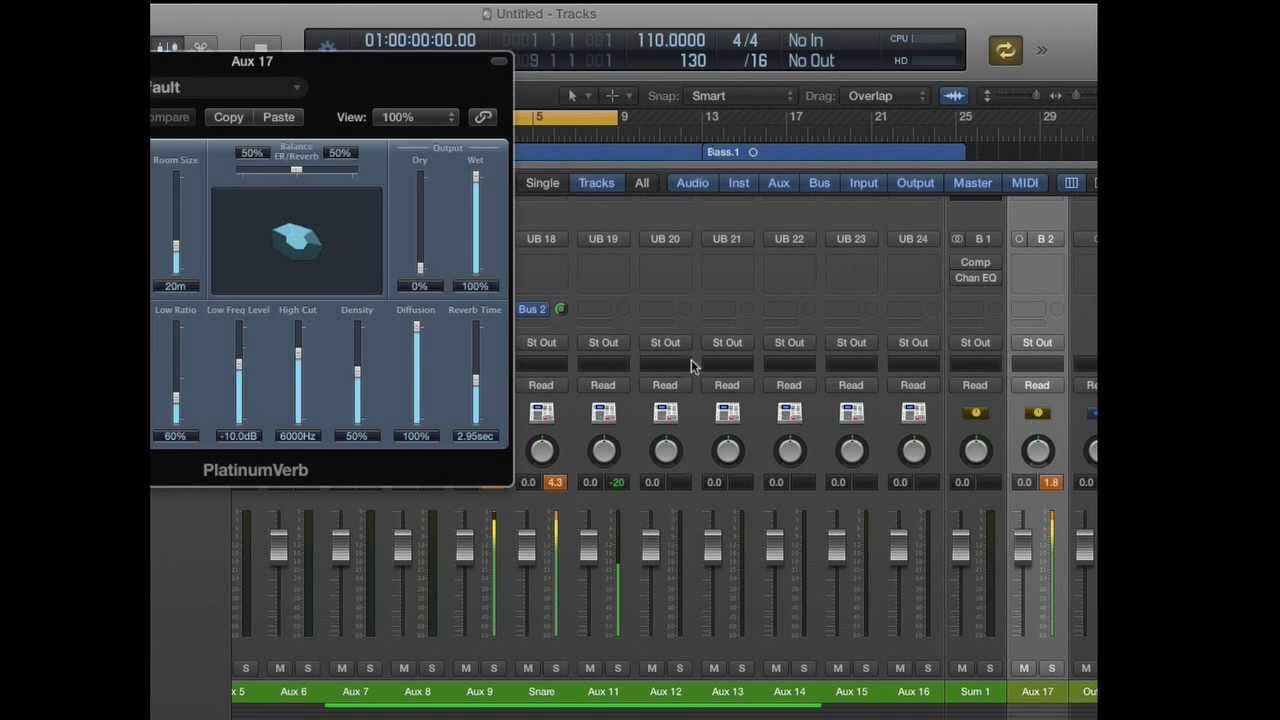Screen dimensions: 1280x720
Task: Click the plugin Paste button
Action: coord(279,117)
